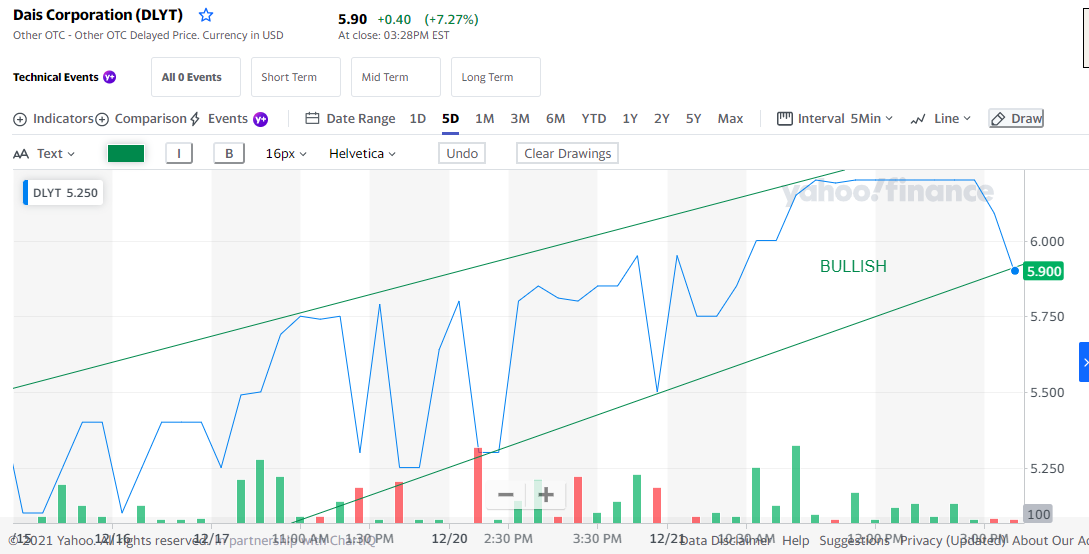Switch chart range to 5Y
Image resolution: width=1089 pixels, height=554 pixels.
tap(694, 119)
